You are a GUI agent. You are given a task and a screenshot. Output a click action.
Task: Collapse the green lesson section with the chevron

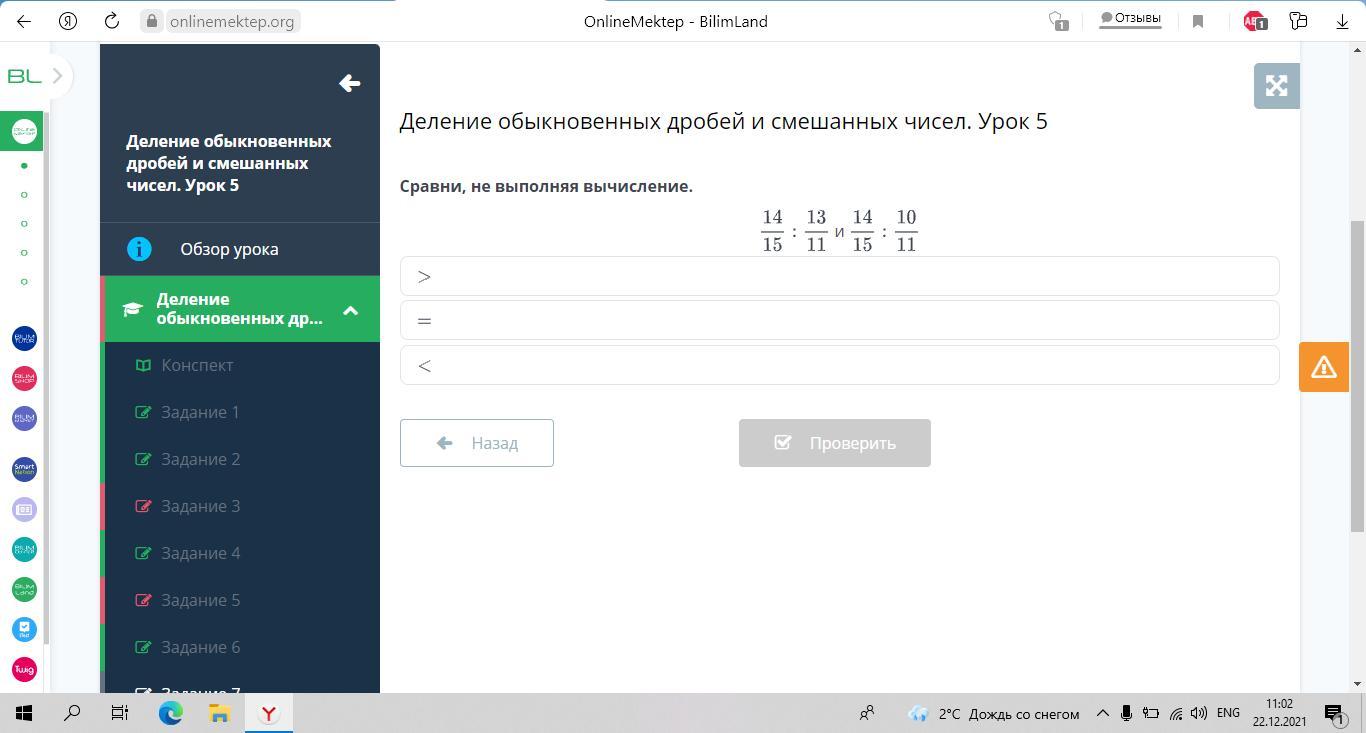(350, 310)
